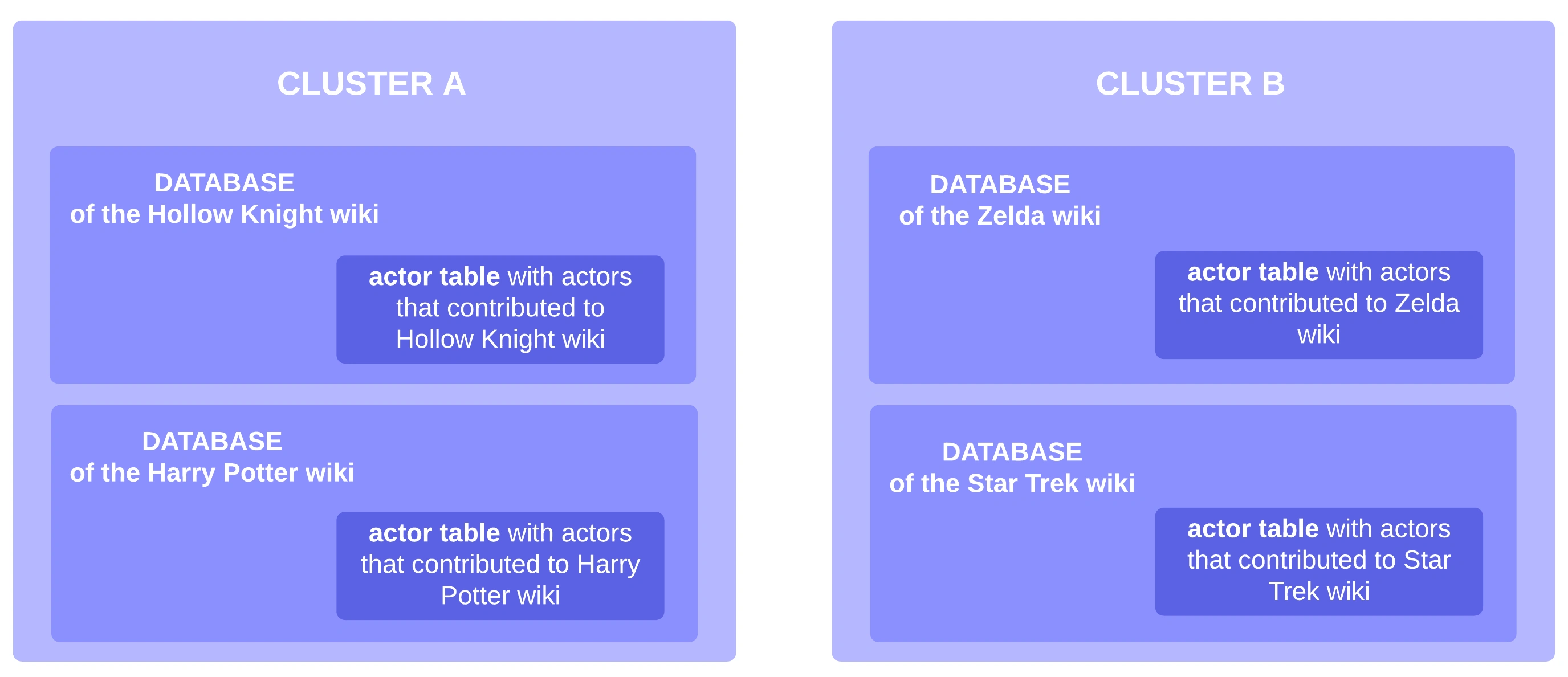The image size is (1568, 677).
Task: Select the "Potter wiki" line in actor box
Action: [x=500, y=596]
